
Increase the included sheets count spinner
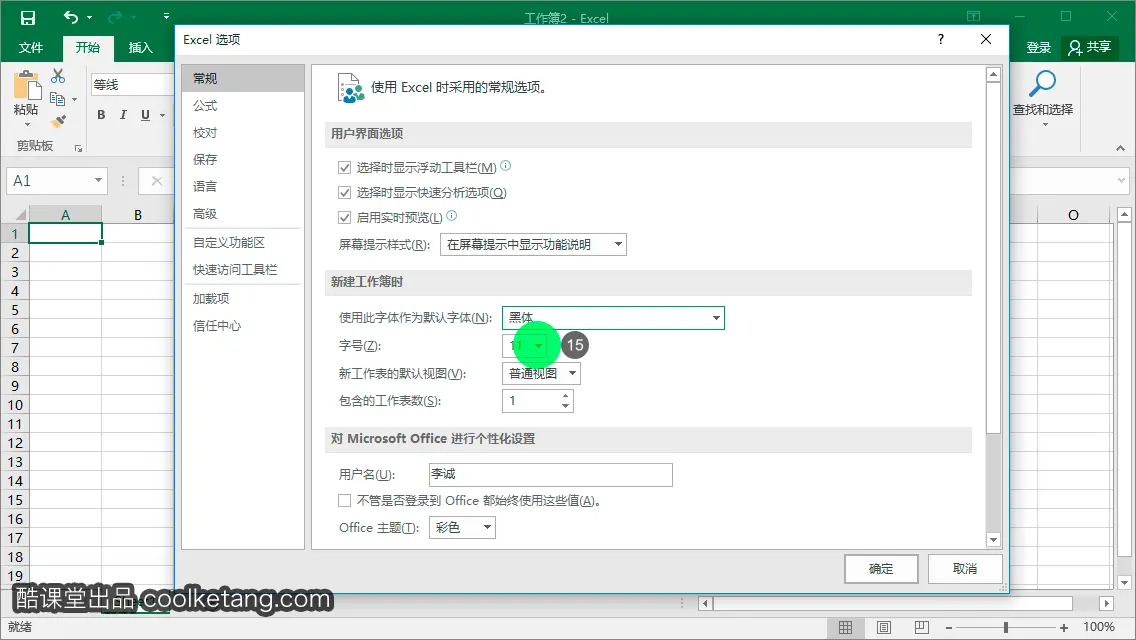[565, 396]
